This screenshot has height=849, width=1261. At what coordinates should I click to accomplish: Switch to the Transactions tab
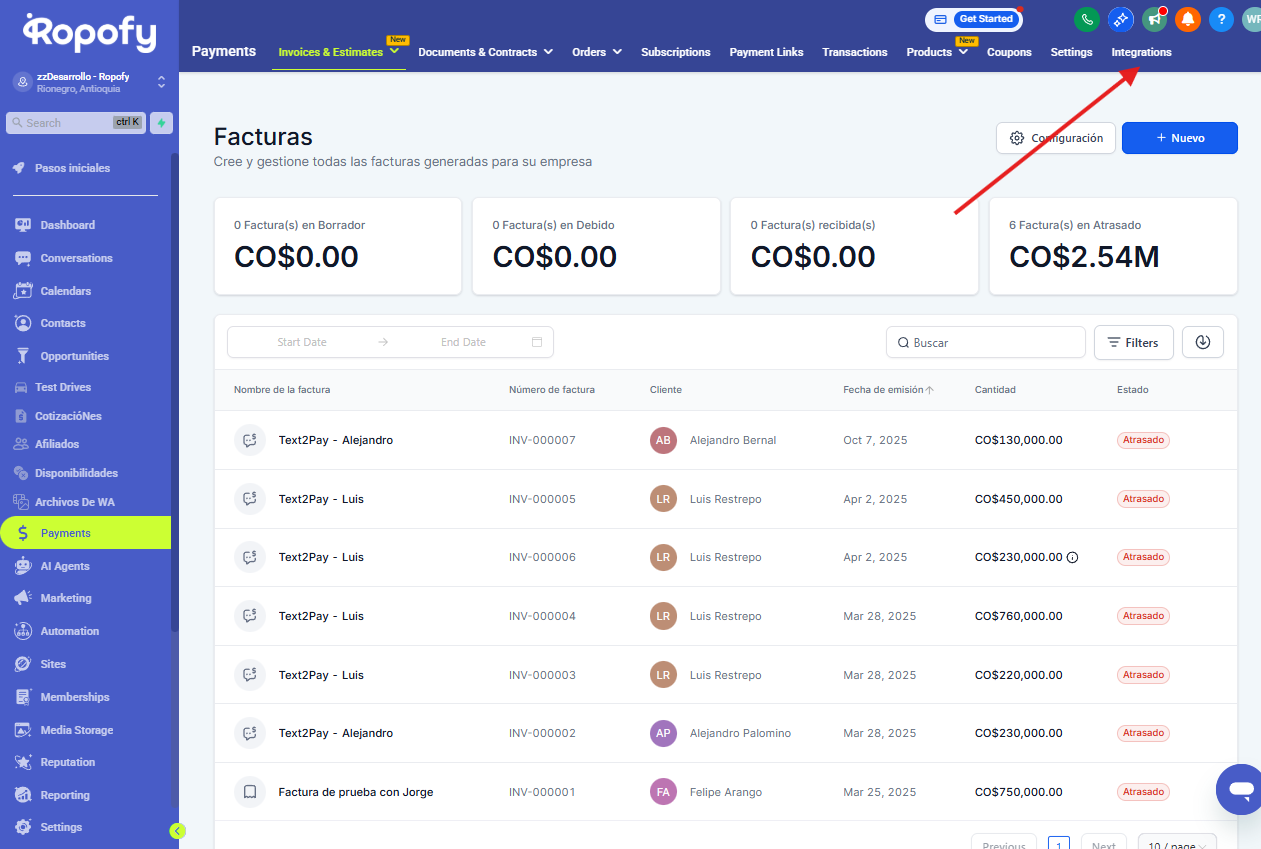pyautogui.click(x=854, y=52)
